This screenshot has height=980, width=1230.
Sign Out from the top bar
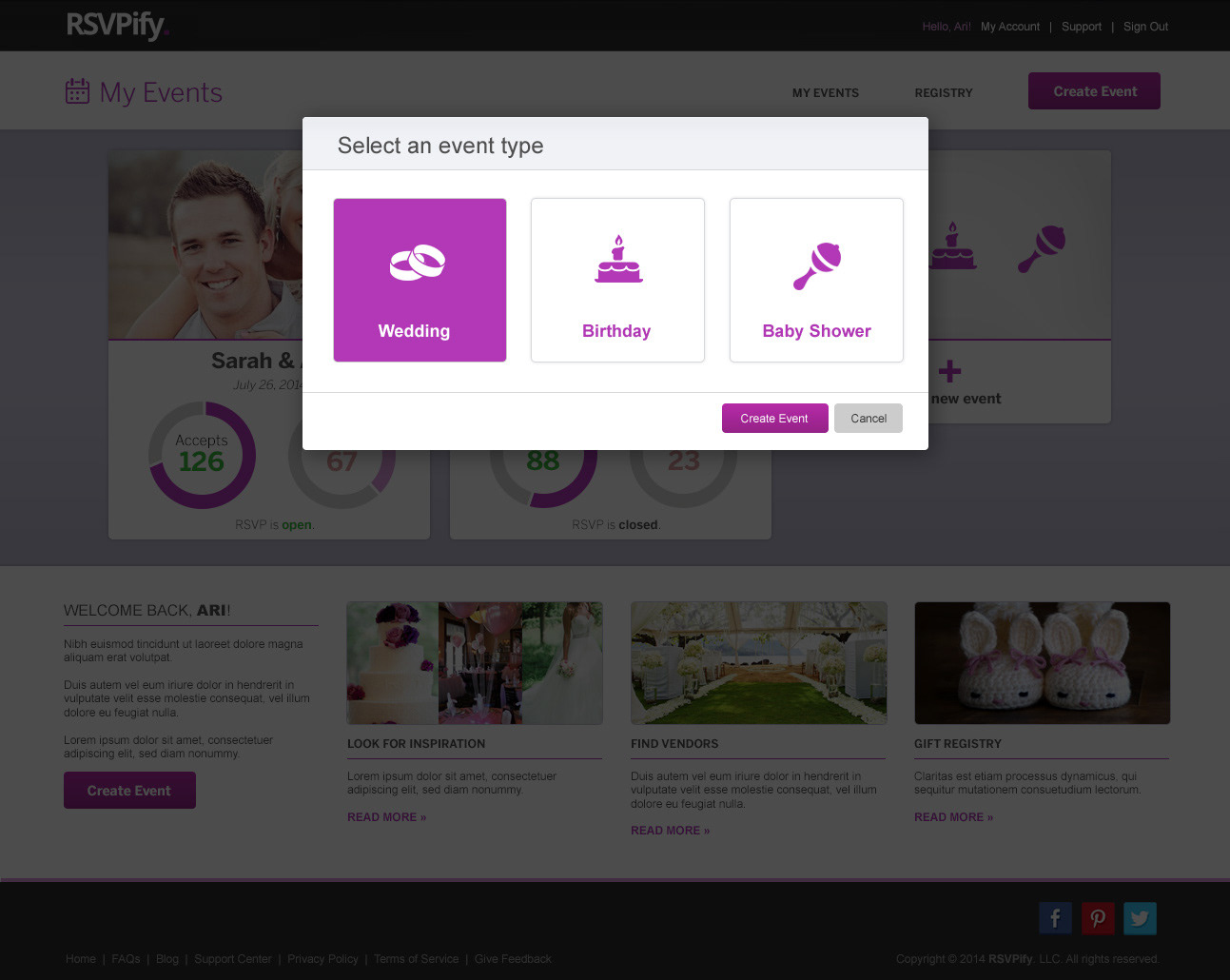[1145, 27]
